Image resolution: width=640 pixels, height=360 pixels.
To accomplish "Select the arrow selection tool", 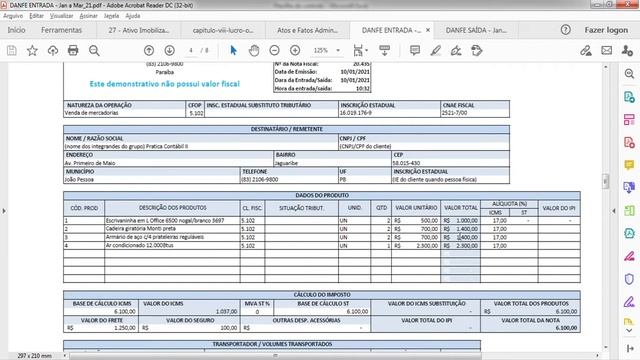I will coord(233,51).
